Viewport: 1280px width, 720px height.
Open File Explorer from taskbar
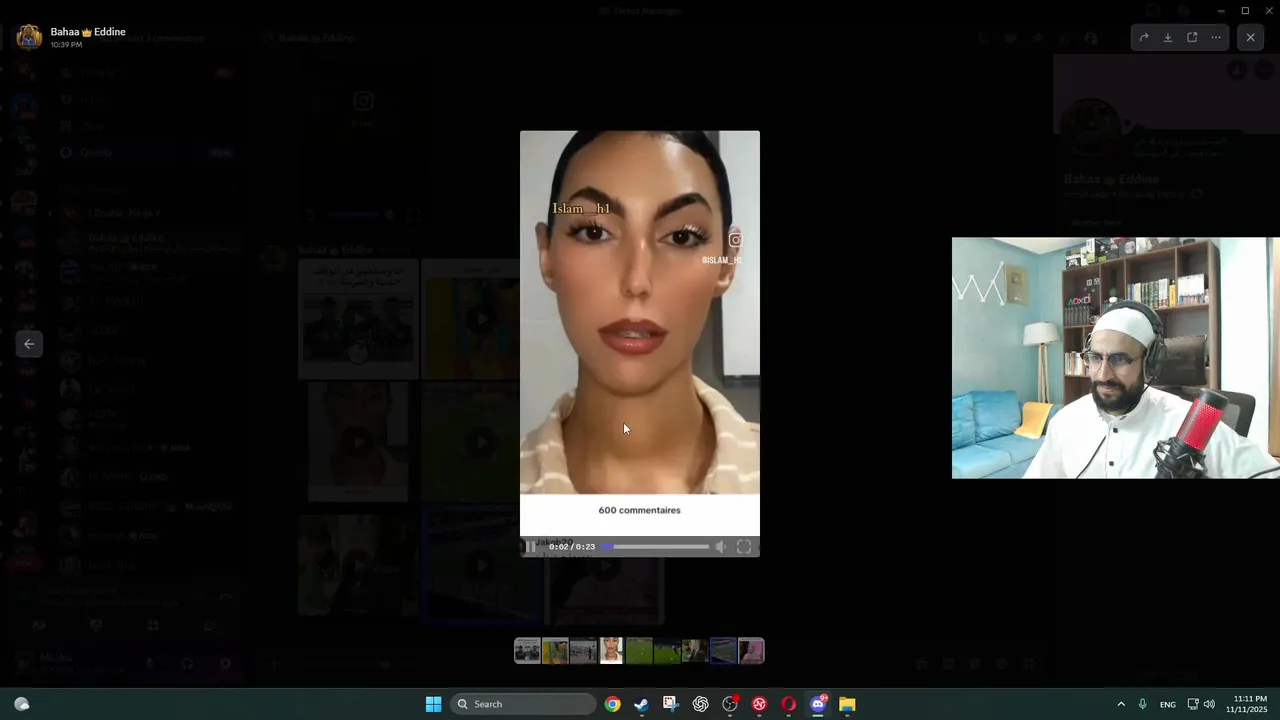coord(847,704)
